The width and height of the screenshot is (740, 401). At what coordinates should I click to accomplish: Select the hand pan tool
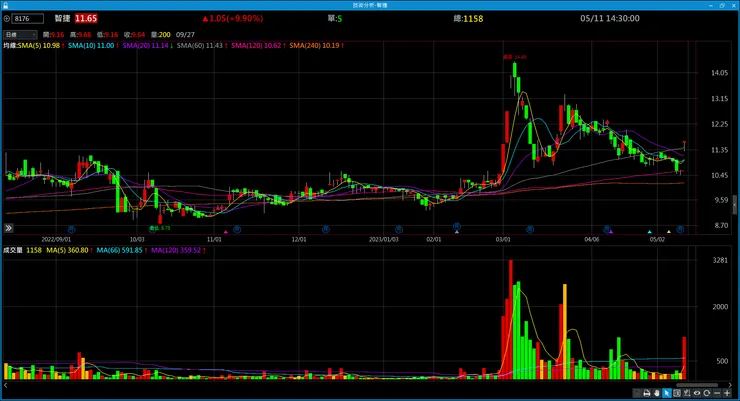tap(656, 393)
